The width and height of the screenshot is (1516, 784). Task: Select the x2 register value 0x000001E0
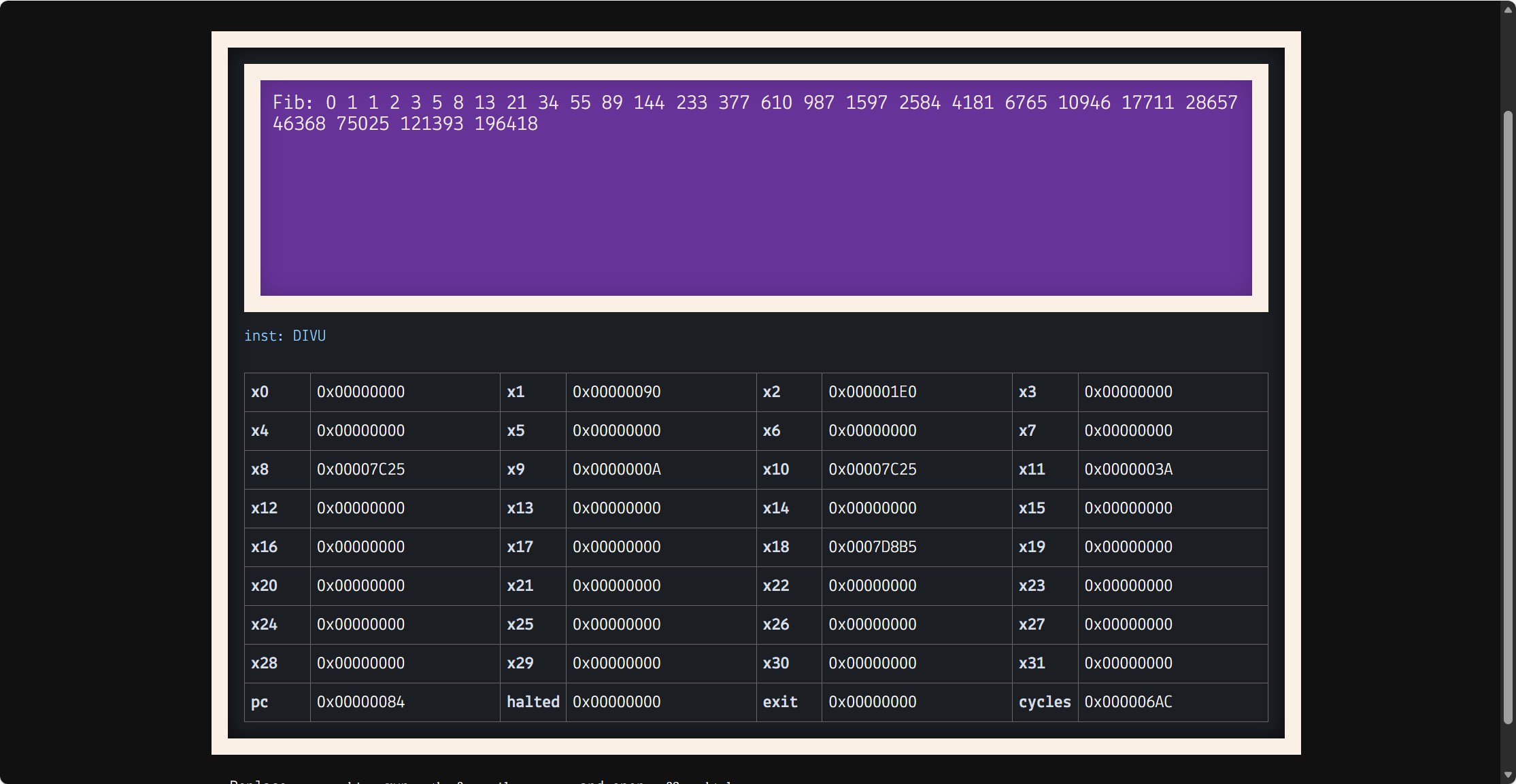(x=872, y=392)
